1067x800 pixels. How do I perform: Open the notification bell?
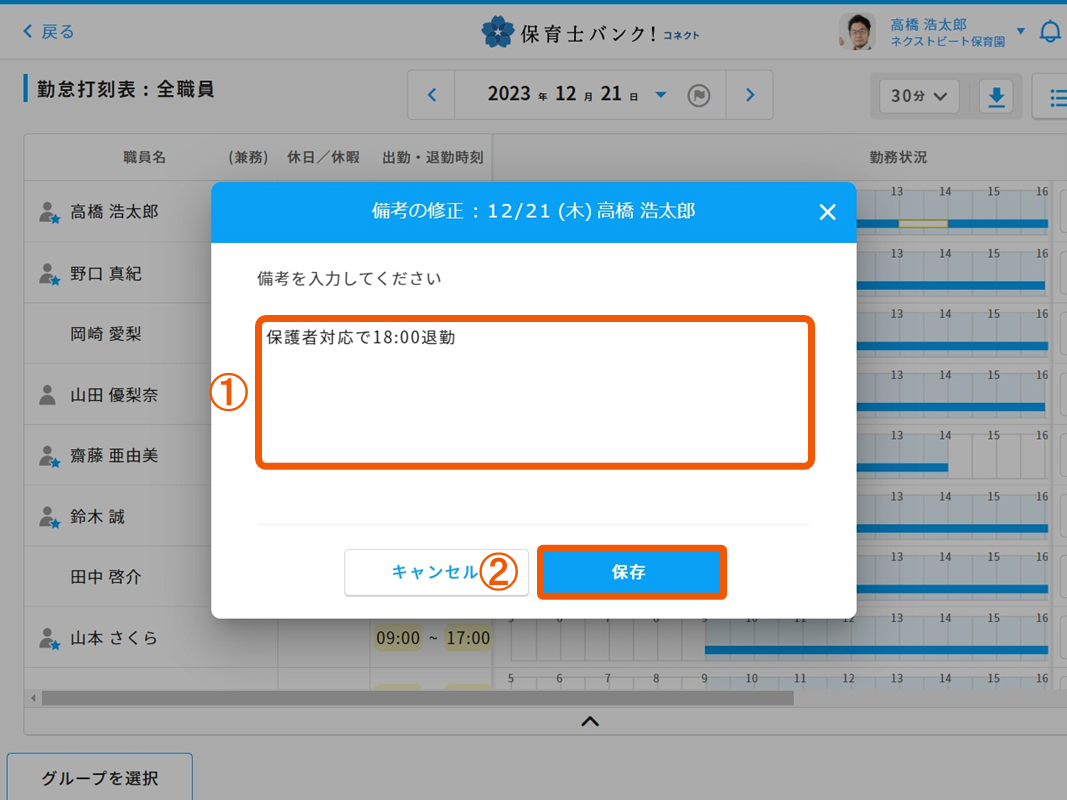tap(1050, 30)
